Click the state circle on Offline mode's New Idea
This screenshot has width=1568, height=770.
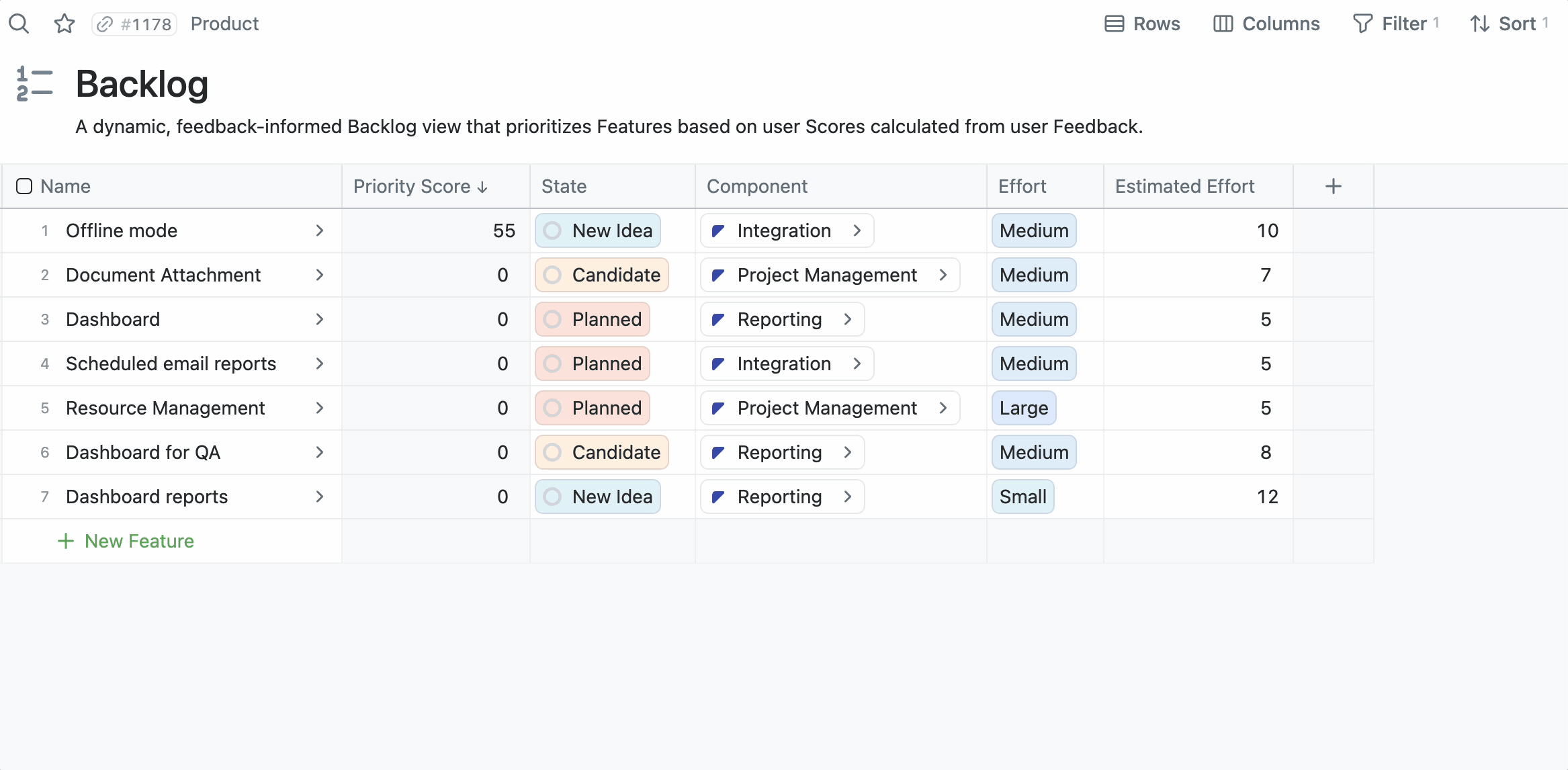click(552, 231)
